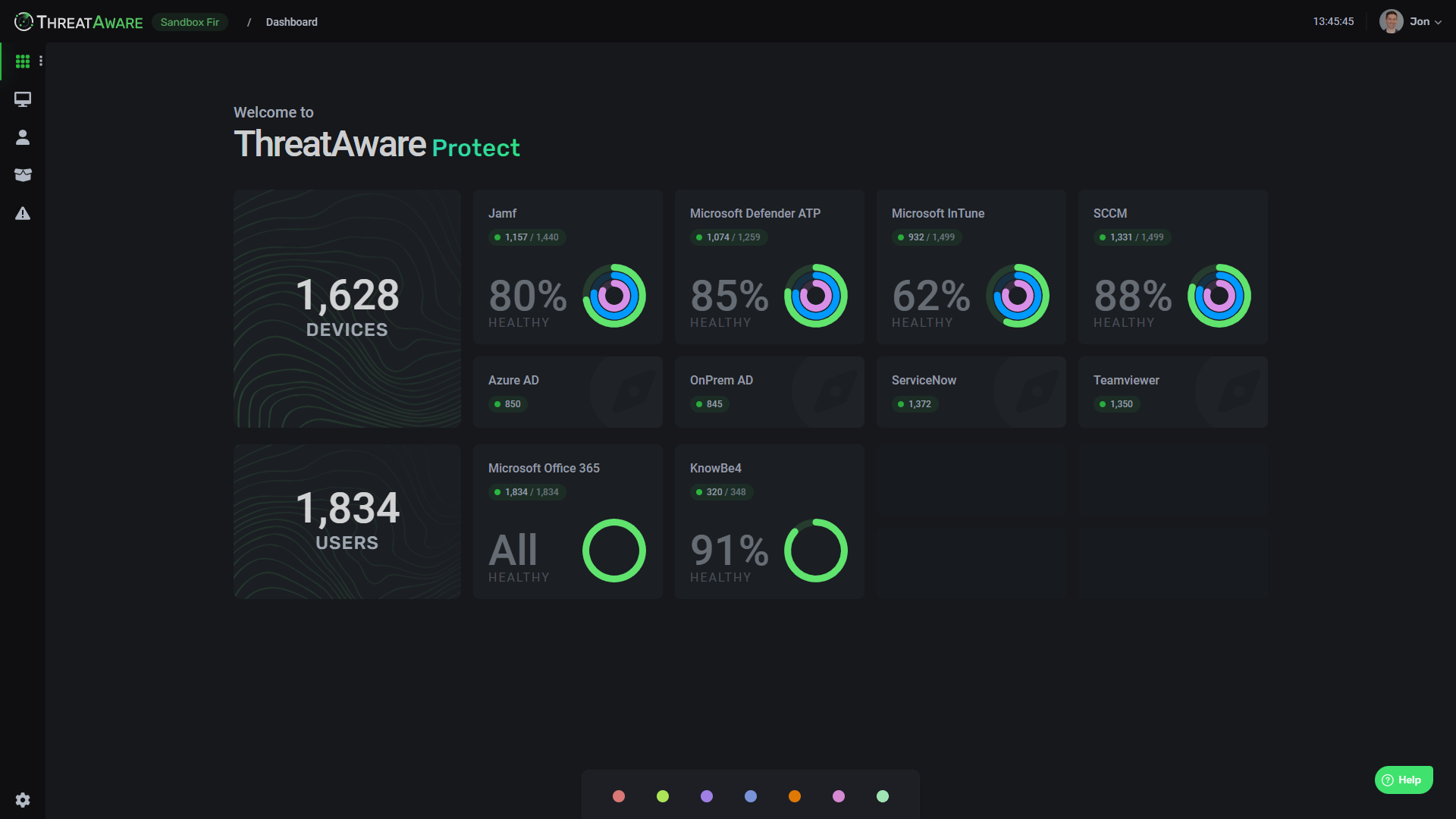The height and width of the screenshot is (819, 1456).
Task: Select the purple color swatch
Action: [x=706, y=796]
